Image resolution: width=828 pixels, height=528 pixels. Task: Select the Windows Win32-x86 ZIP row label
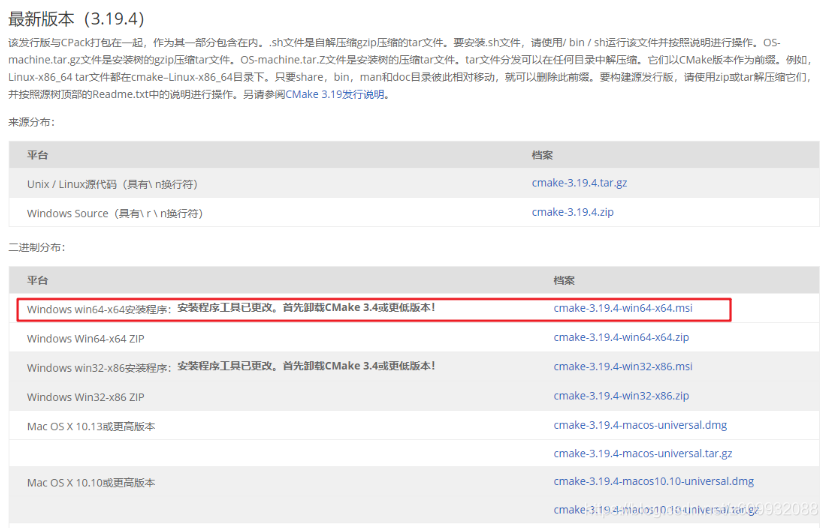[x=86, y=397]
